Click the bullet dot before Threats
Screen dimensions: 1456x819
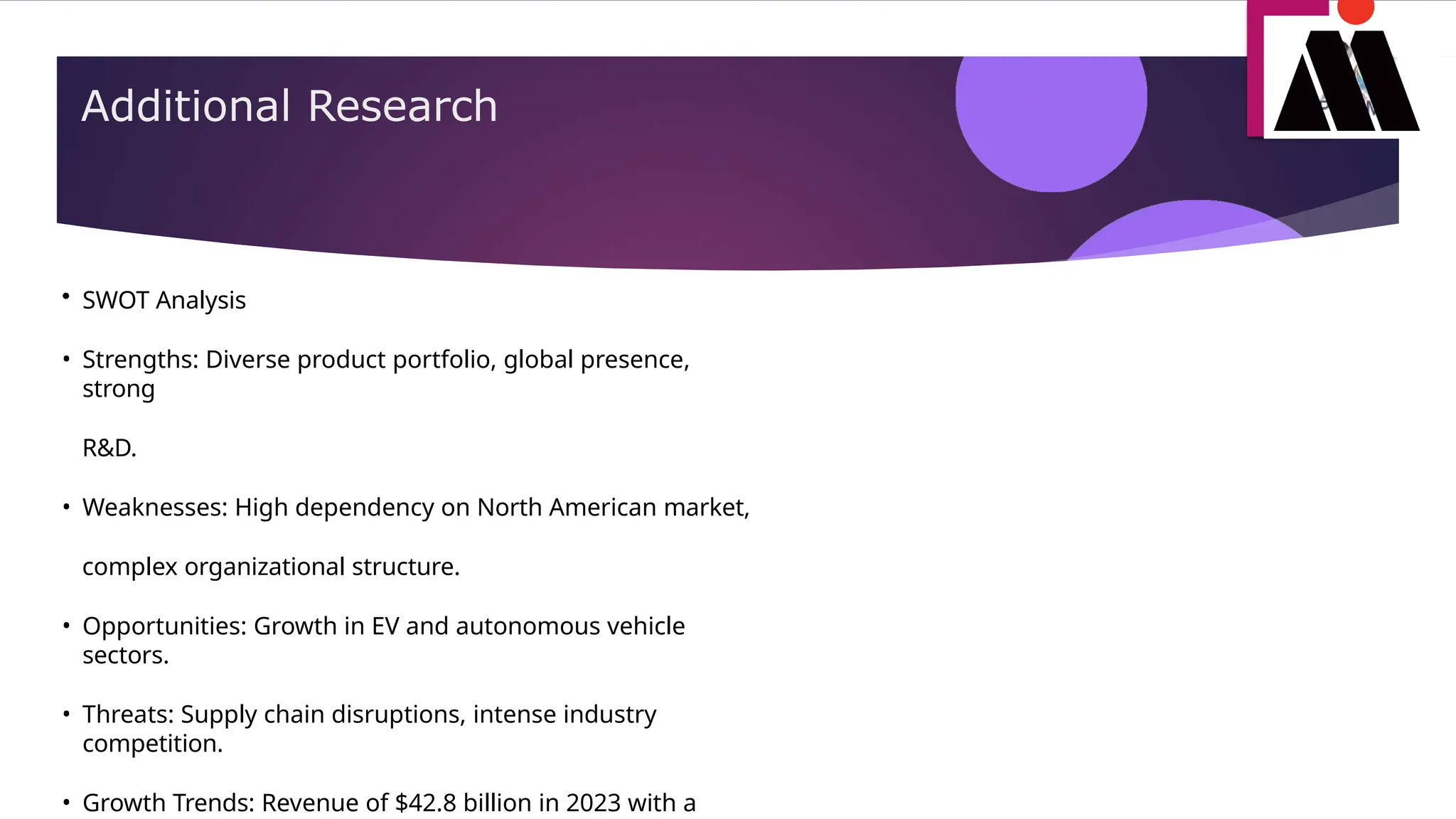click(x=66, y=714)
